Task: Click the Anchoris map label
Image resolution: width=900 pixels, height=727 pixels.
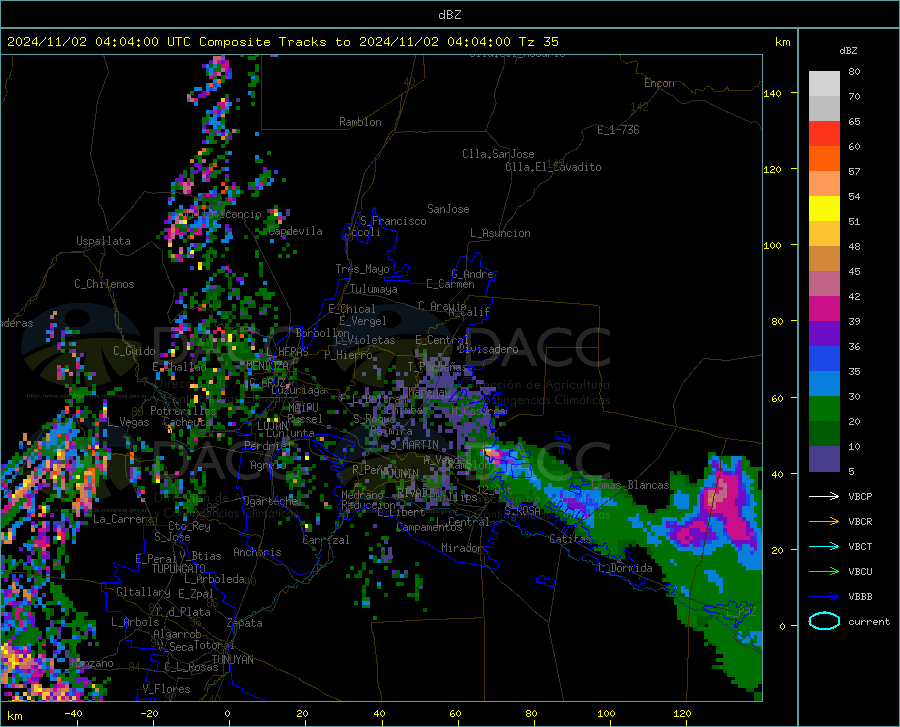Action: (257, 552)
